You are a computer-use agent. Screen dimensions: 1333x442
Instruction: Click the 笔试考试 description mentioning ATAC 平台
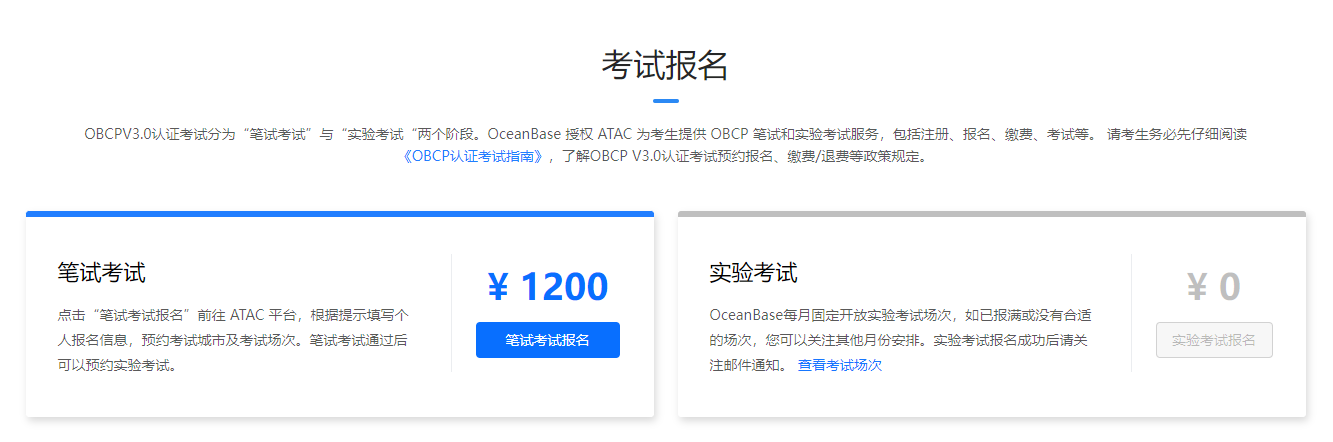234,339
